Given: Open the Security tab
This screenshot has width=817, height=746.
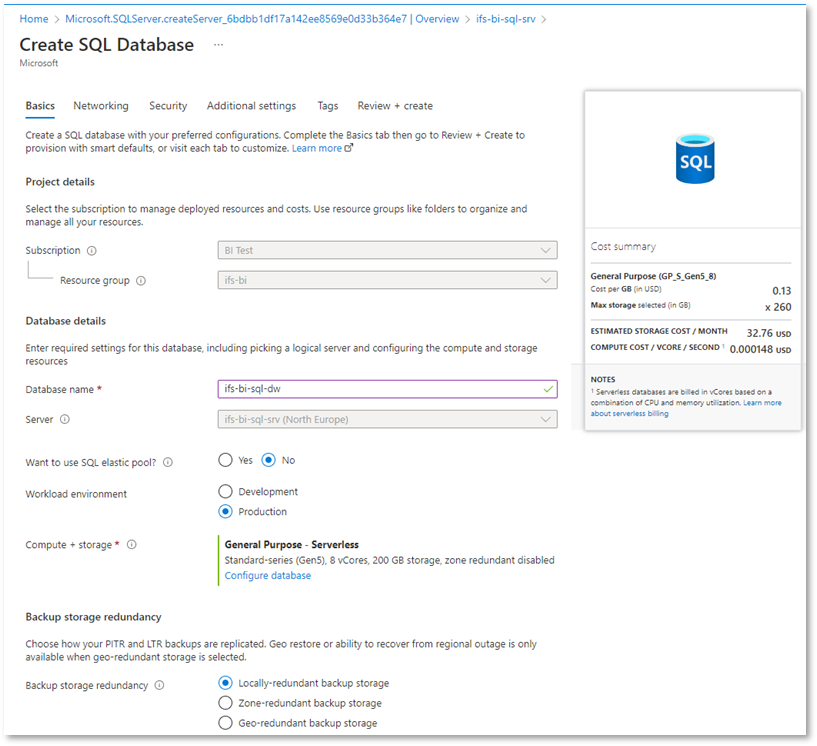Looking at the screenshot, I should tap(168, 106).
